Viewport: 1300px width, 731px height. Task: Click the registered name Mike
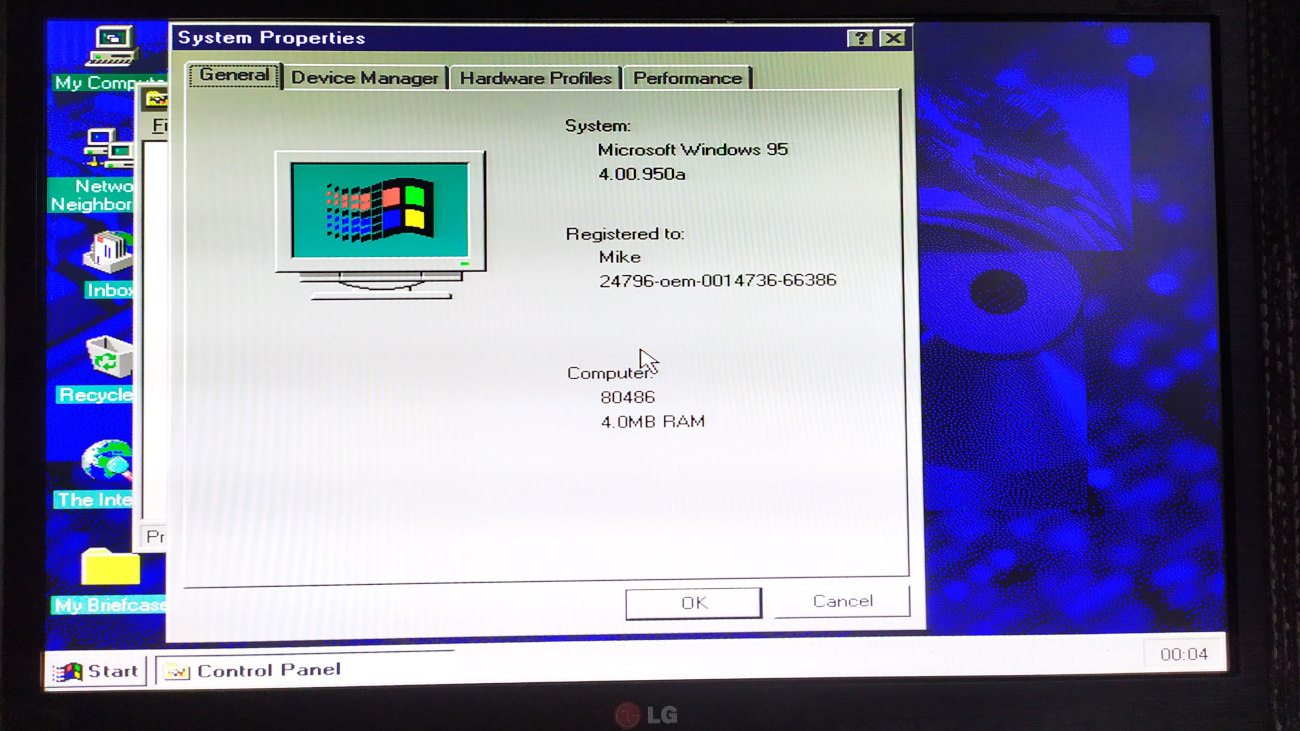click(x=619, y=257)
